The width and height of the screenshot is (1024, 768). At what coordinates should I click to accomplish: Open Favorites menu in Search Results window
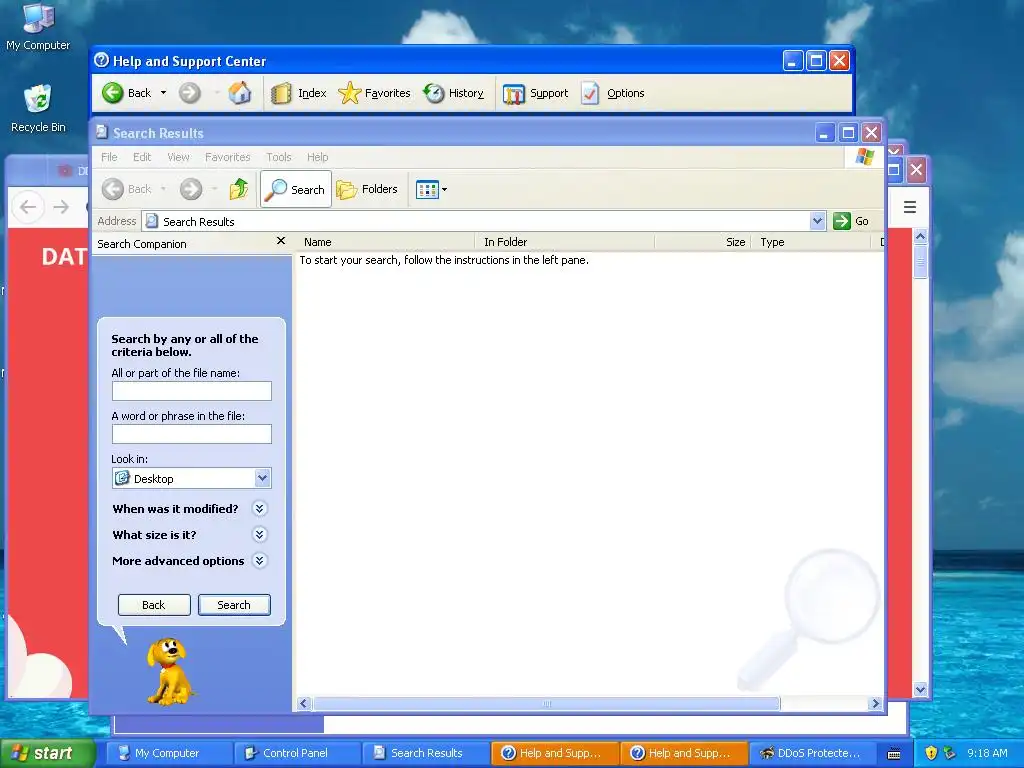(x=227, y=157)
